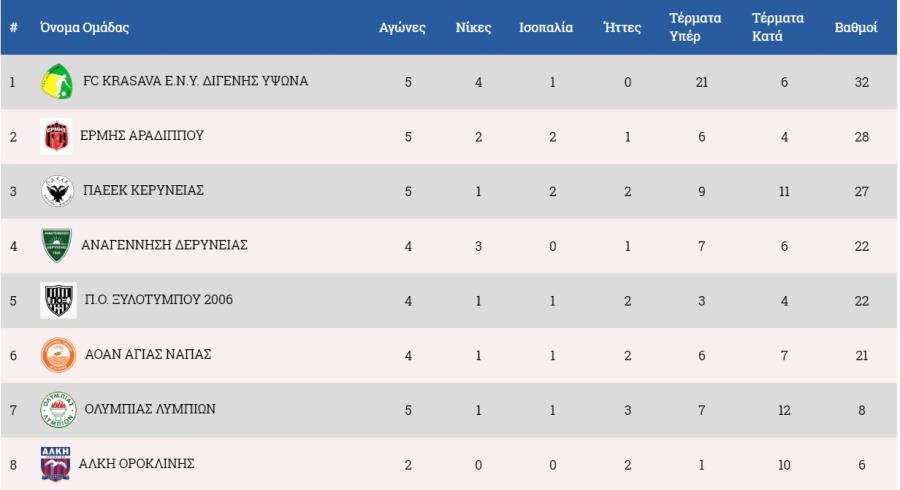Screen dimensions: 900x490
Task: Click the ΑΟΑΝ ΑΓΙΑΣ ΝΑΠΑΣ orange logo
Action: (x=56, y=355)
